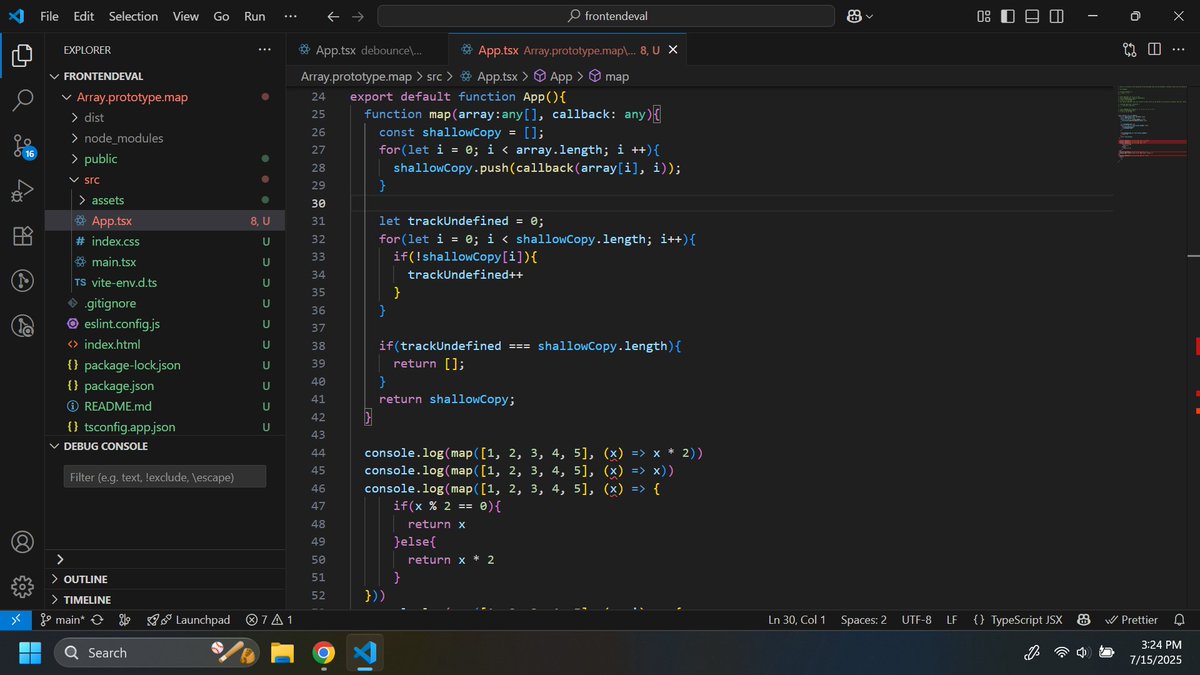Image resolution: width=1200 pixels, height=675 pixels.
Task: Close the active App.tsx tab
Action: click(x=673, y=50)
